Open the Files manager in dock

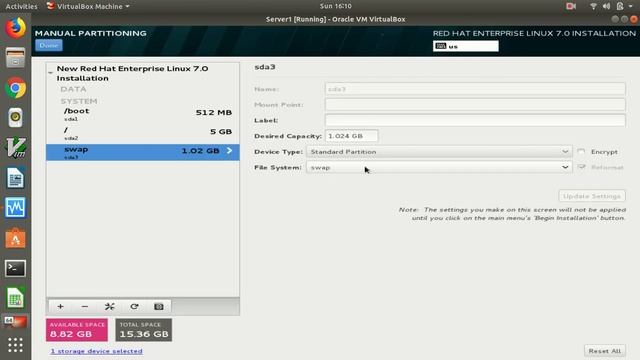pyautogui.click(x=16, y=58)
